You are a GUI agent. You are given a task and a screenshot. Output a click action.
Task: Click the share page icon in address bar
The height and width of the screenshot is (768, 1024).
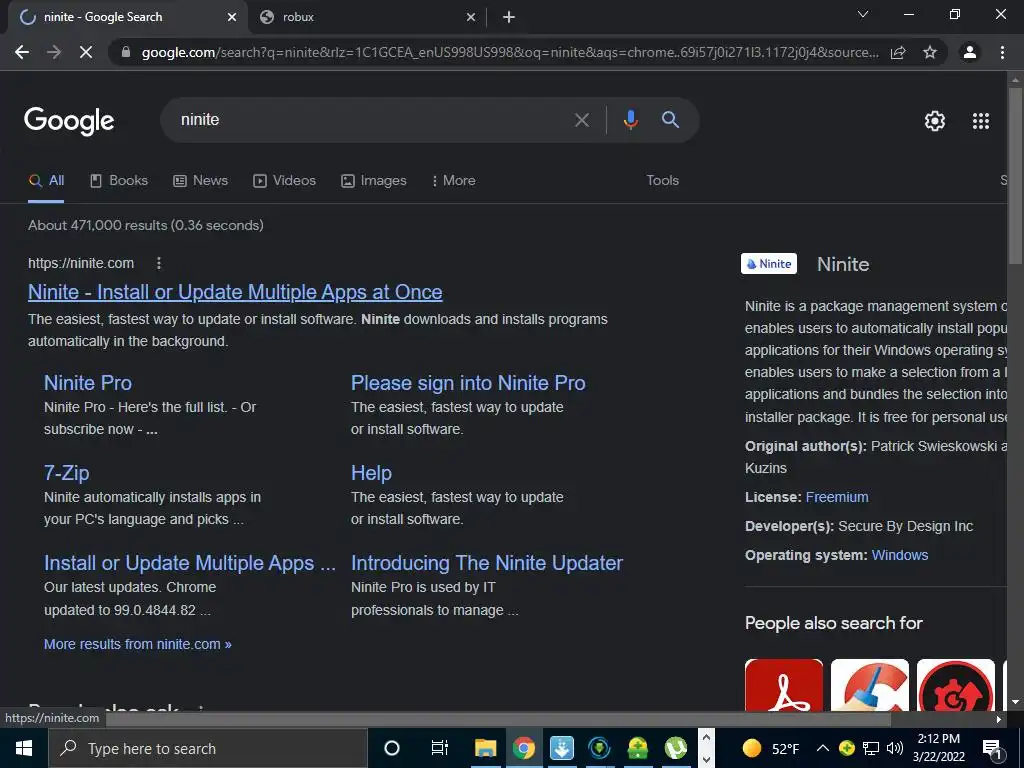coord(898,52)
